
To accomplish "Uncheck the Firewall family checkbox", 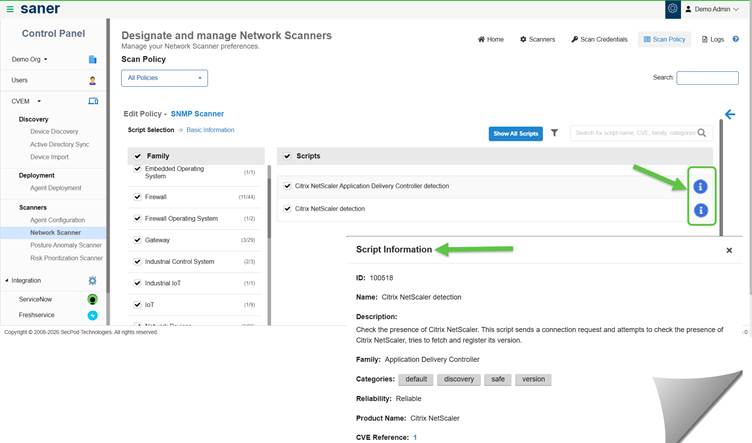I will pyautogui.click(x=138, y=197).
